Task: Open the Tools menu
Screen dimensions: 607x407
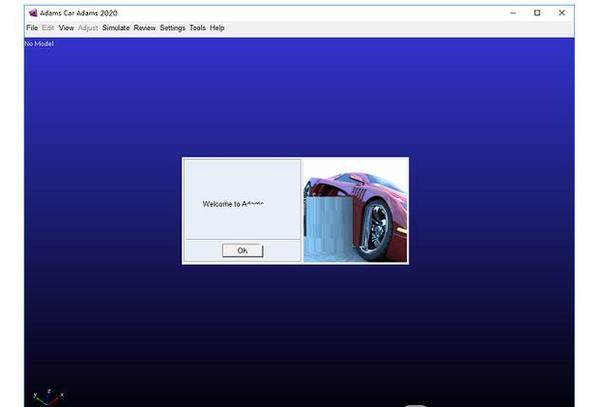Action: (x=197, y=28)
